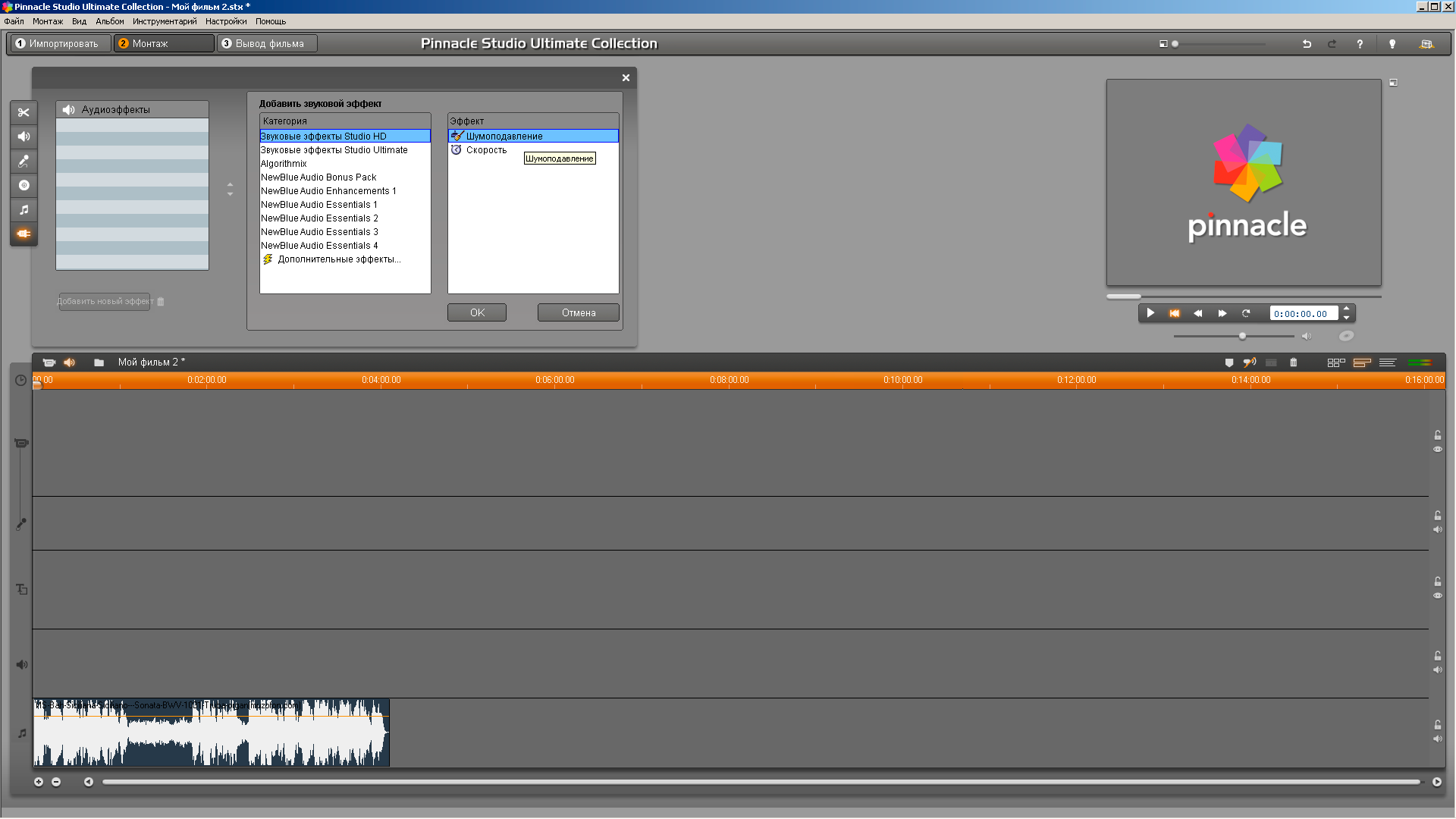Switch to storyboard view icon
1456x819 pixels.
(1336, 362)
